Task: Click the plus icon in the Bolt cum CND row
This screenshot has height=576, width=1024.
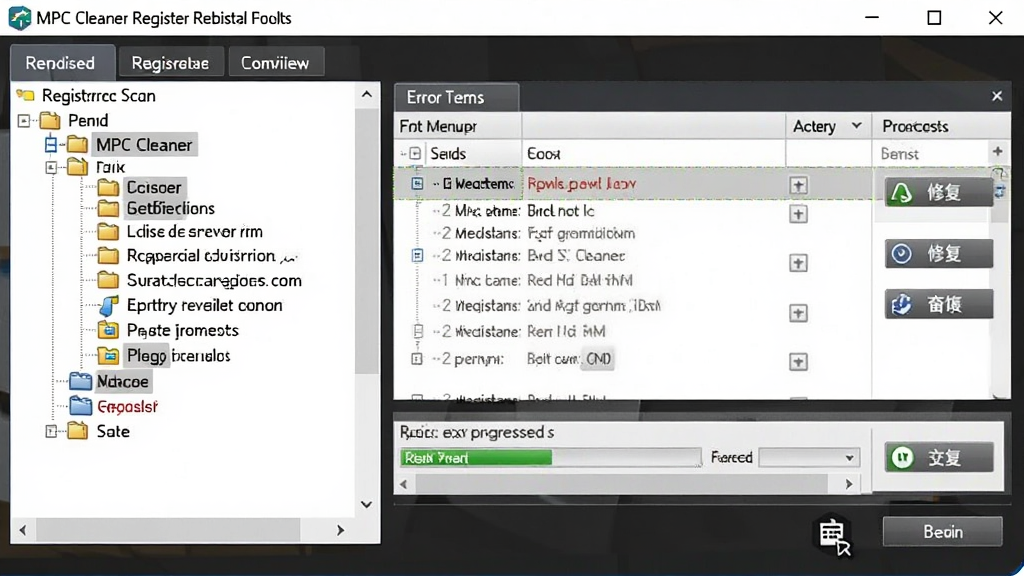Action: coord(798,362)
